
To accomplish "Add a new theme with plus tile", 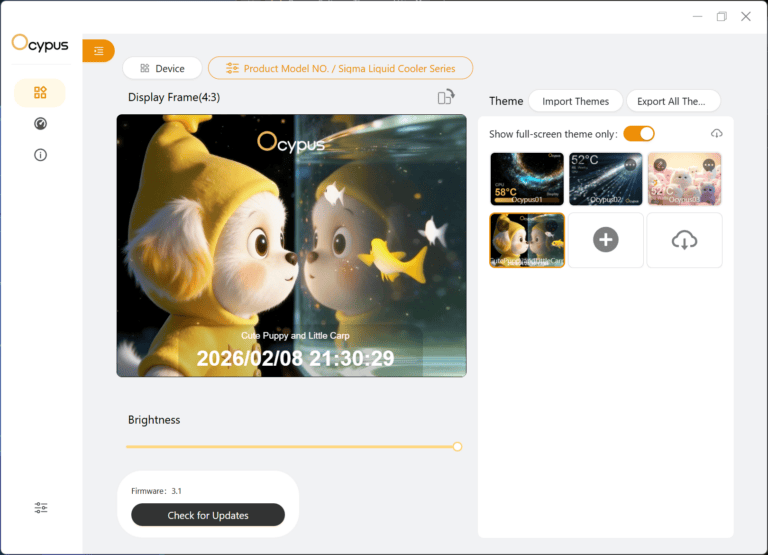I will (606, 240).
